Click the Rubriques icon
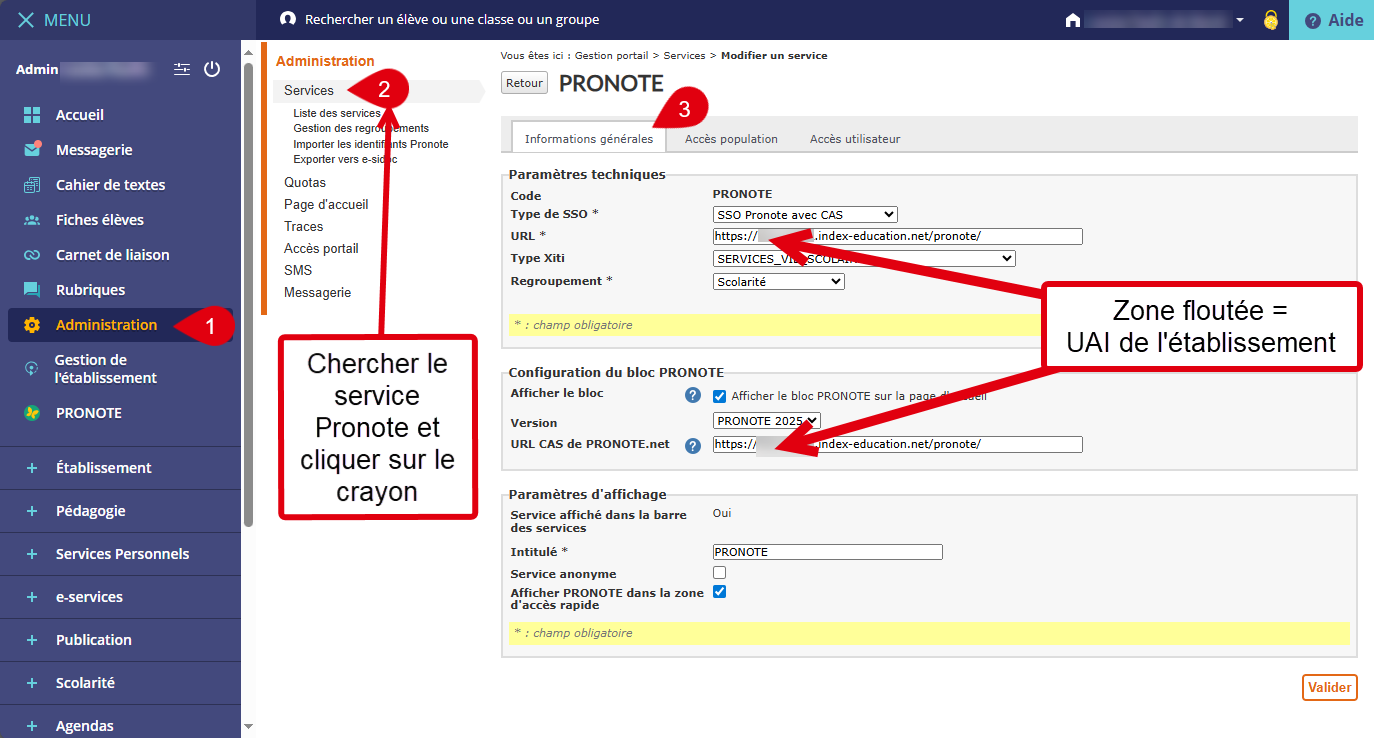This screenshot has width=1374, height=738. pyautogui.click(x=32, y=290)
